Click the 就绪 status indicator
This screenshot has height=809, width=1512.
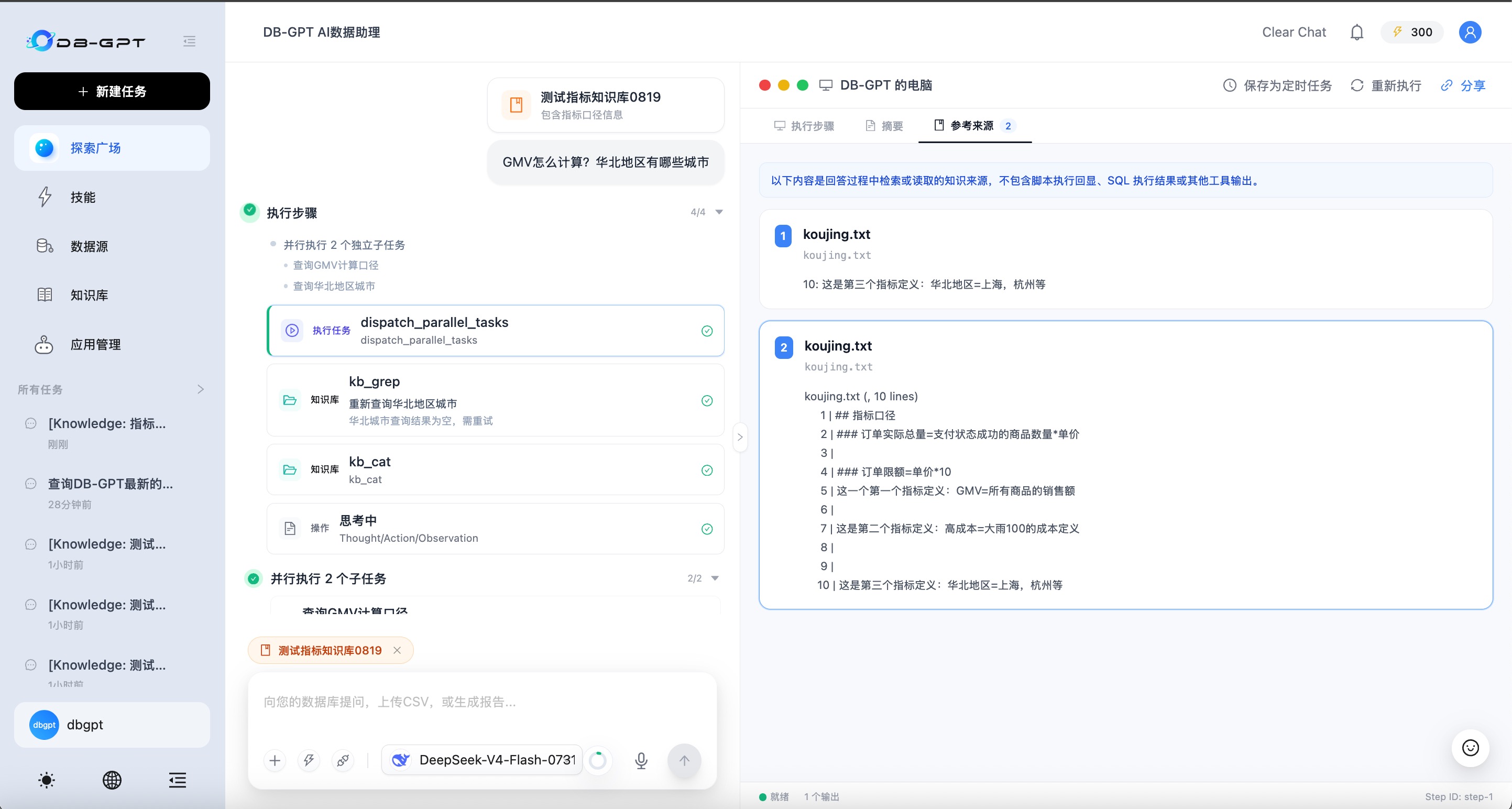774,796
